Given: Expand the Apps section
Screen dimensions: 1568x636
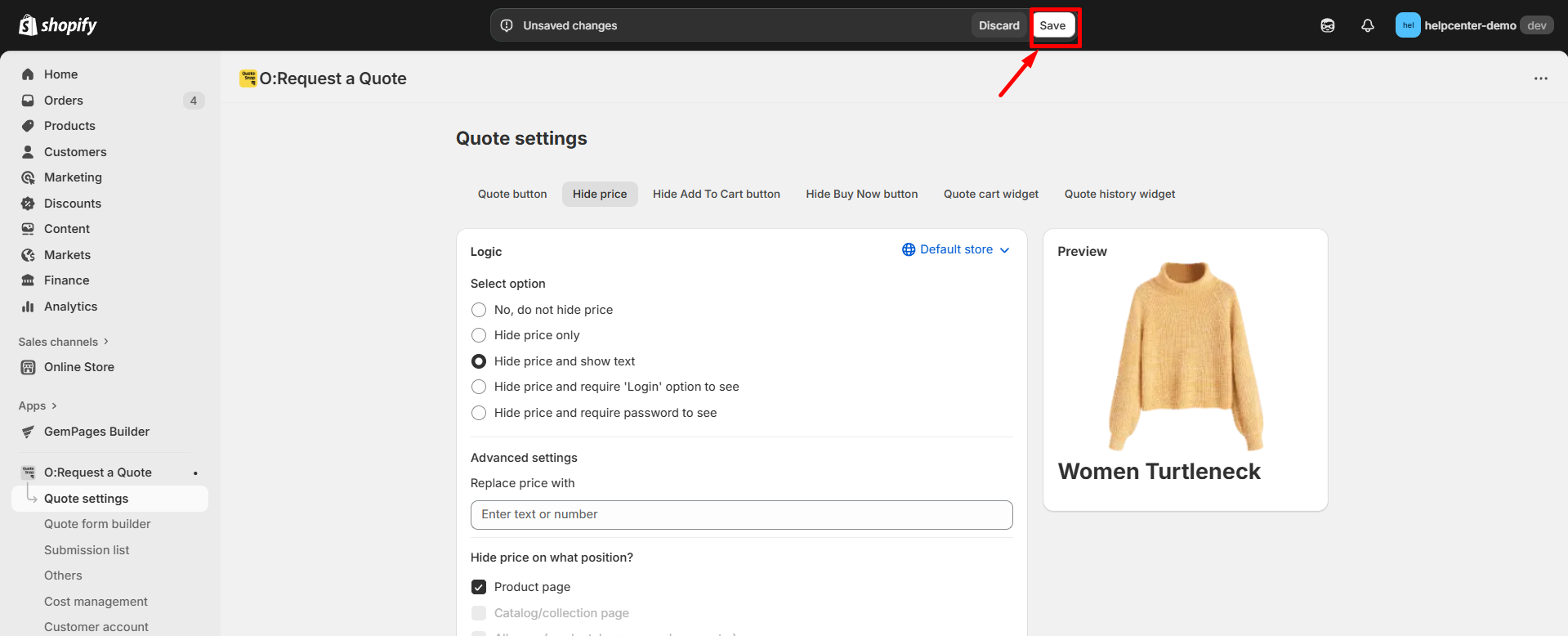Looking at the screenshot, I should [x=38, y=405].
